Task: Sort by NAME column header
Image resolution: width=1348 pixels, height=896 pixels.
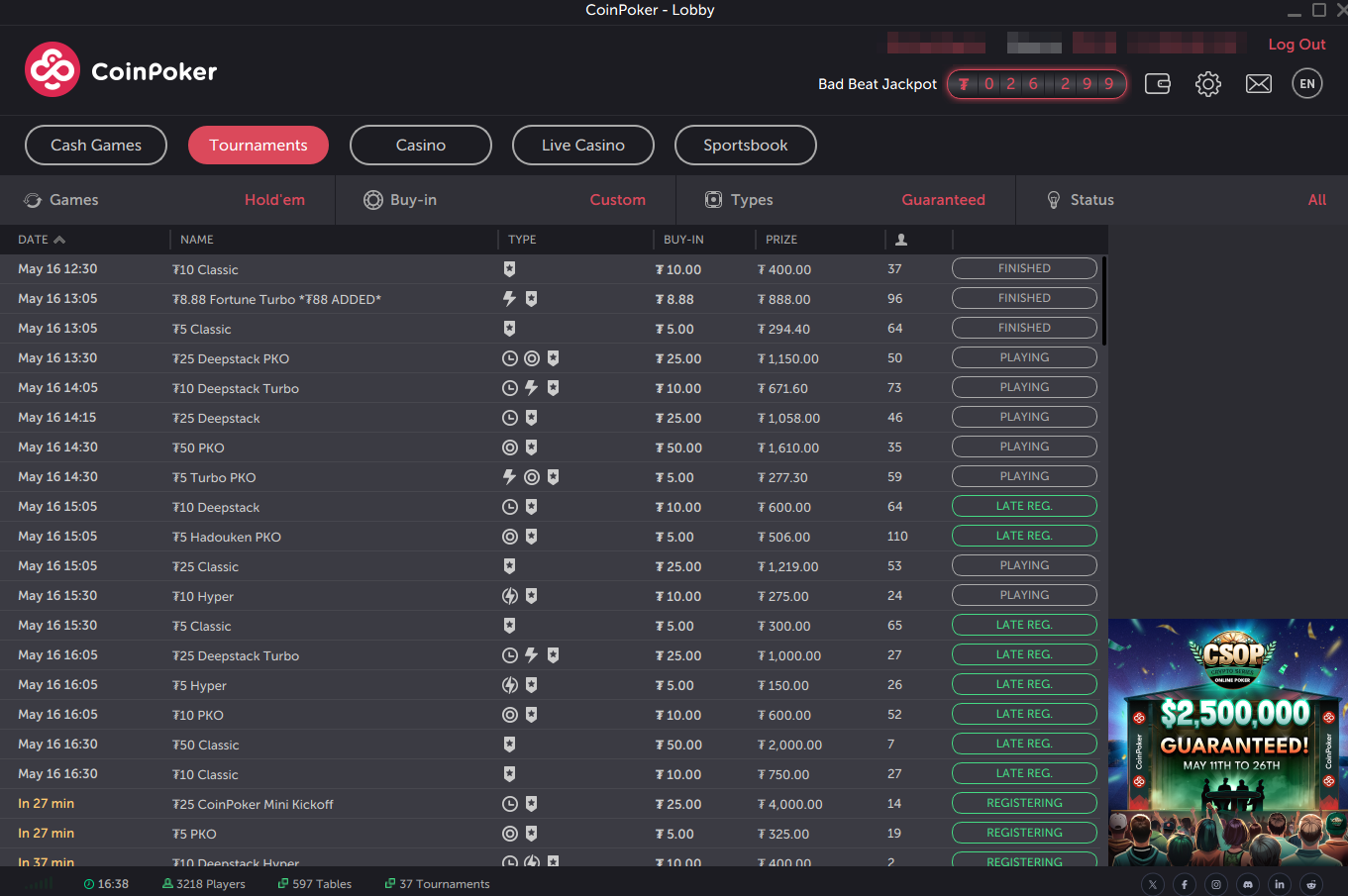Action: tap(197, 240)
